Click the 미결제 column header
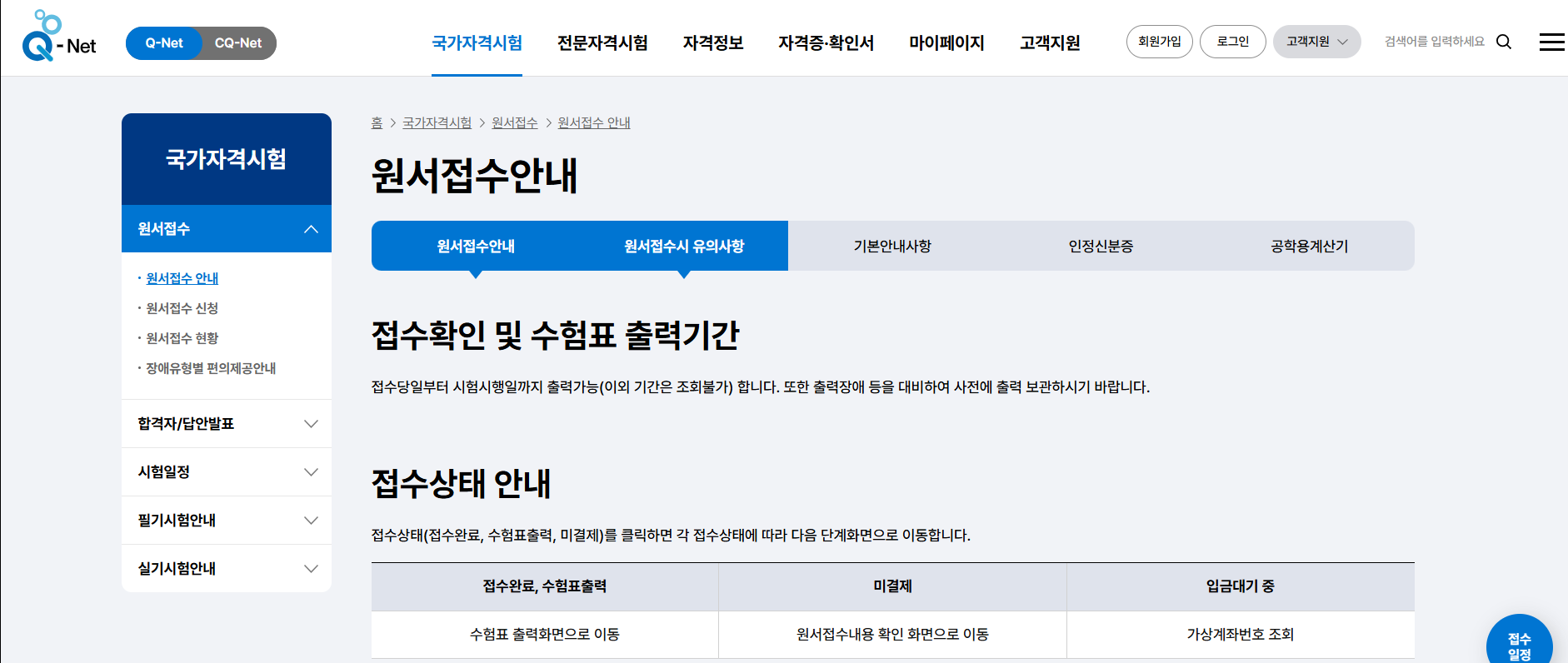This screenshot has height=663, width=1568. (892, 586)
